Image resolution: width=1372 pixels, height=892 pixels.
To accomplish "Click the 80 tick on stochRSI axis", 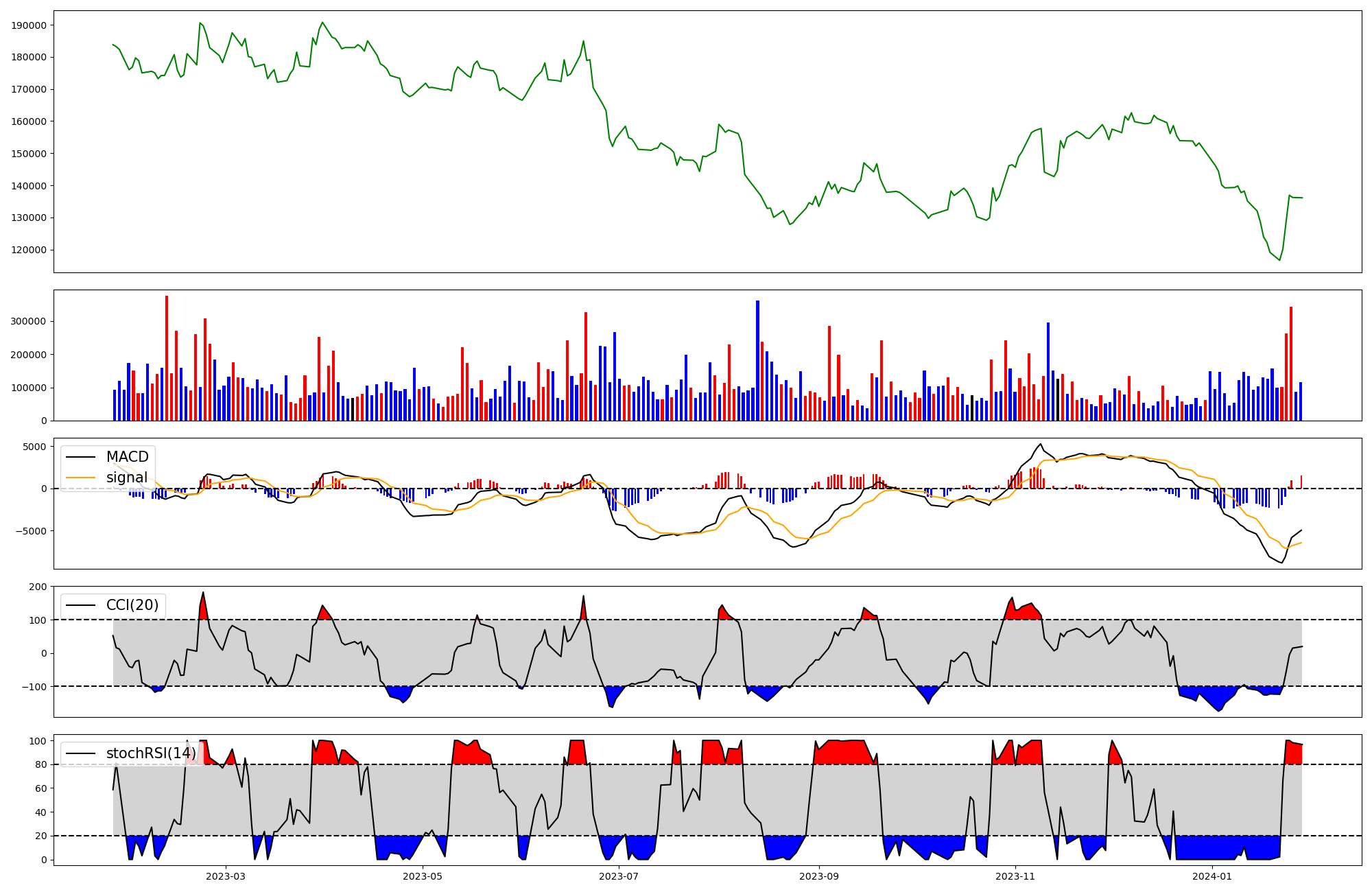I will pyautogui.click(x=41, y=764).
